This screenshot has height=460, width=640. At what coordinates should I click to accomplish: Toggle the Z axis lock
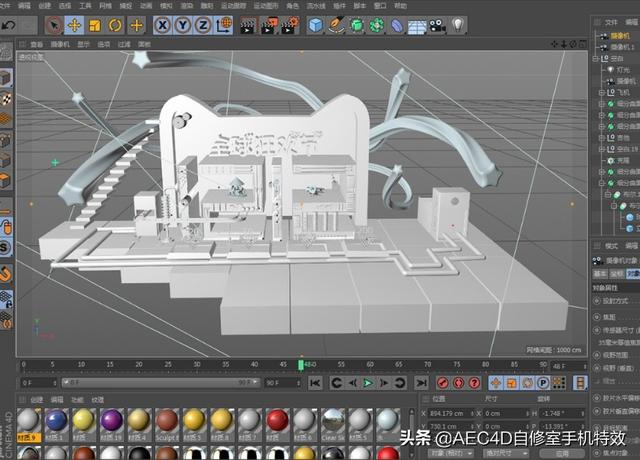tap(203, 26)
